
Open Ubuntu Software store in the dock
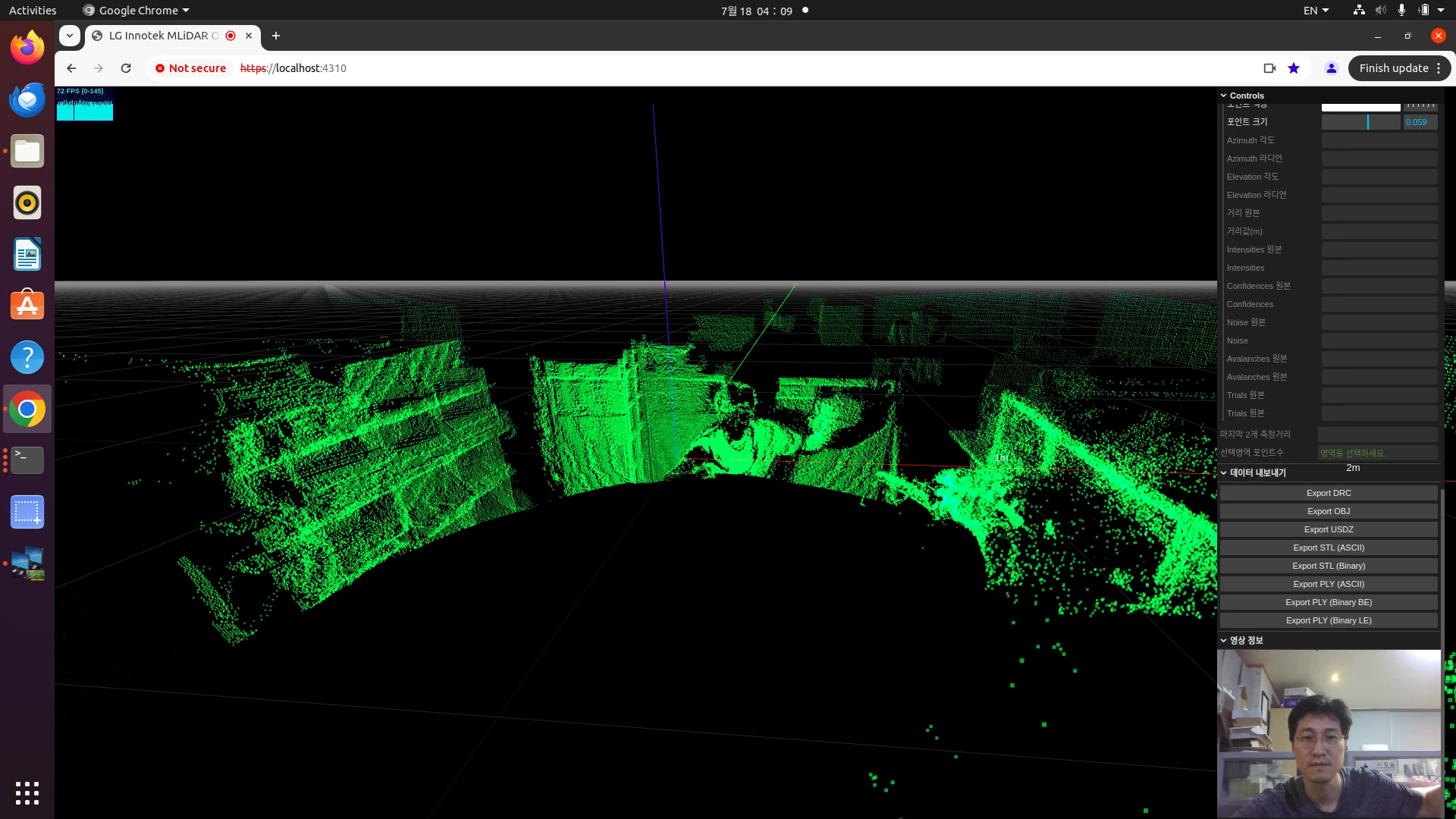click(27, 306)
